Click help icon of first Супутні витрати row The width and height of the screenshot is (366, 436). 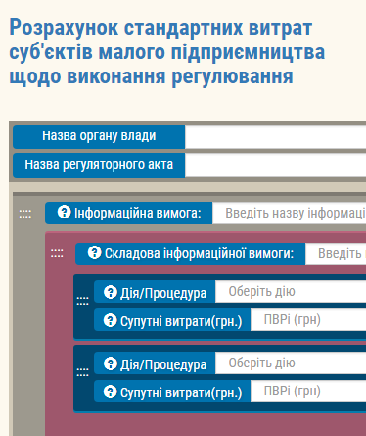pyautogui.click(x=110, y=320)
